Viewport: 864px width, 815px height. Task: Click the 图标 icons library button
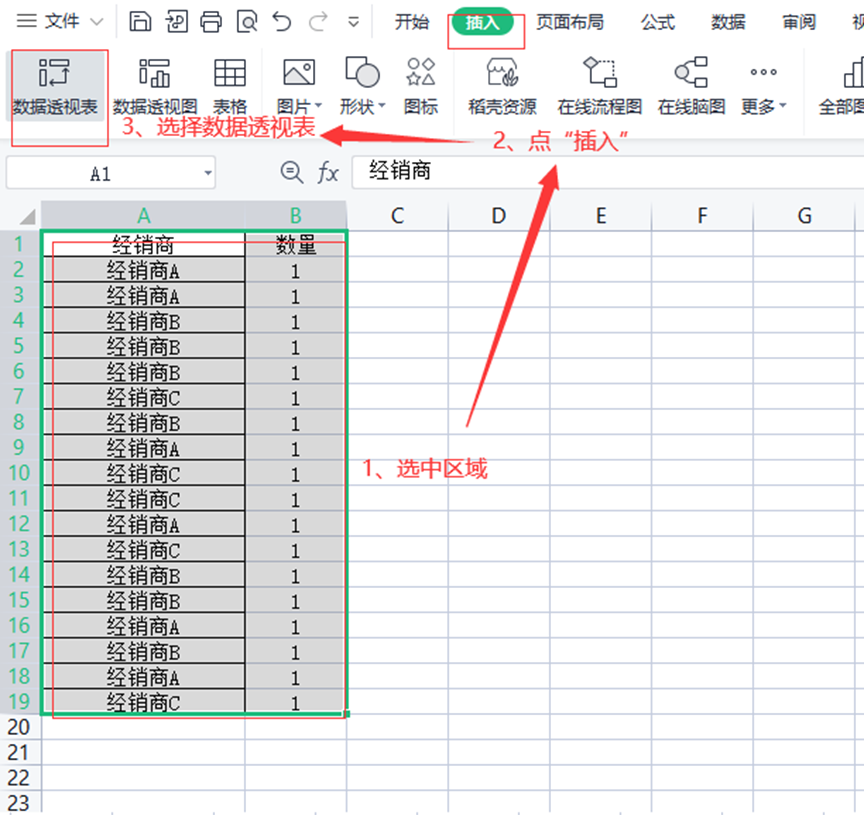(421, 87)
